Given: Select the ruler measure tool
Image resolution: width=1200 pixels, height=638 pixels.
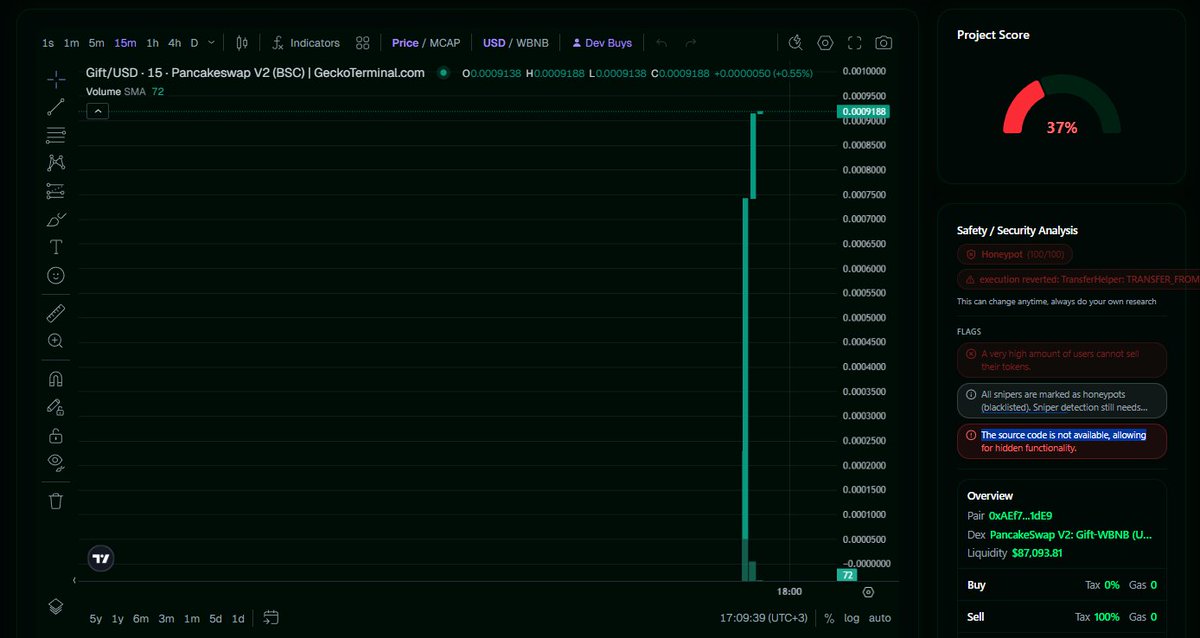Looking at the screenshot, I should tap(56, 313).
